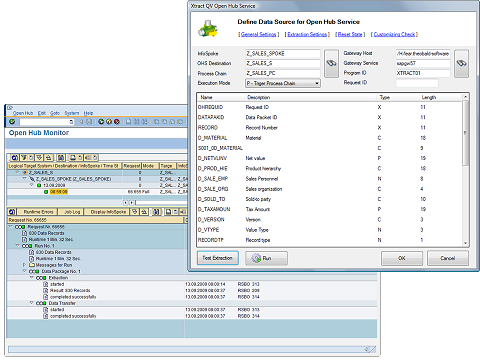Click Cancel in the Xtract dialog

(x=448, y=258)
